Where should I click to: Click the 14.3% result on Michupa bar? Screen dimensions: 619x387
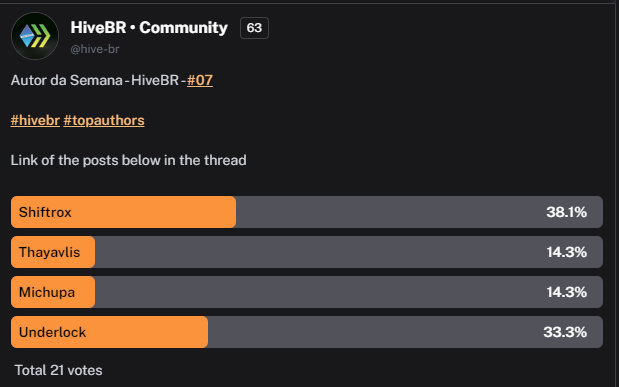[566, 292]
